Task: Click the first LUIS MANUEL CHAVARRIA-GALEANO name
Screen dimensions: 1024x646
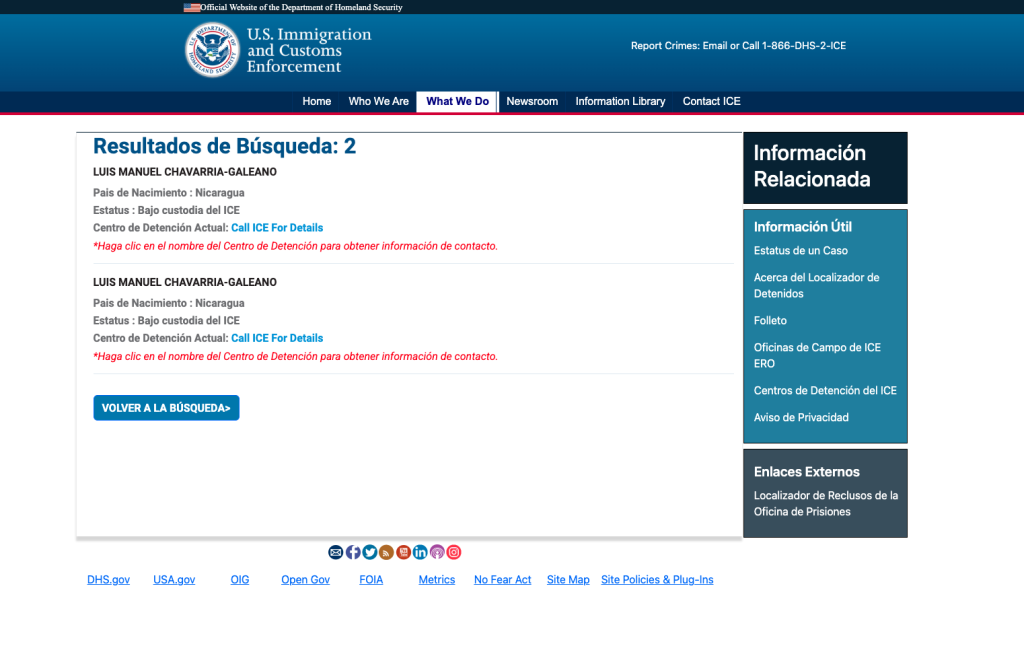Action: 185,172
